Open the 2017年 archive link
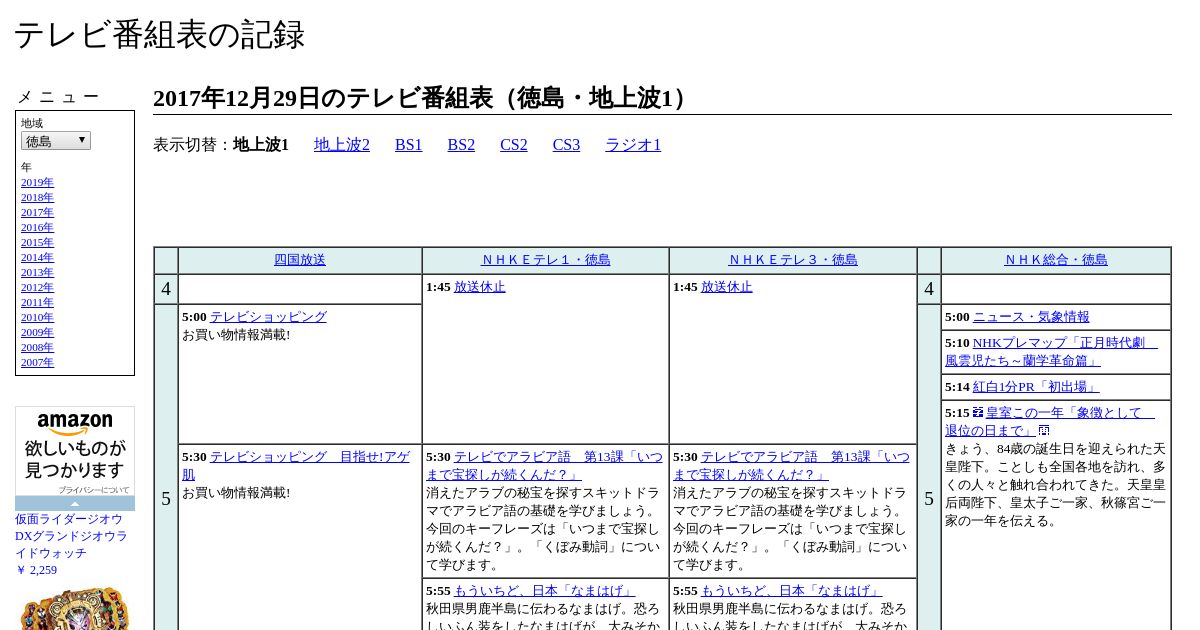This screenshot has height=630, width=1200. (x=37, y=212)
